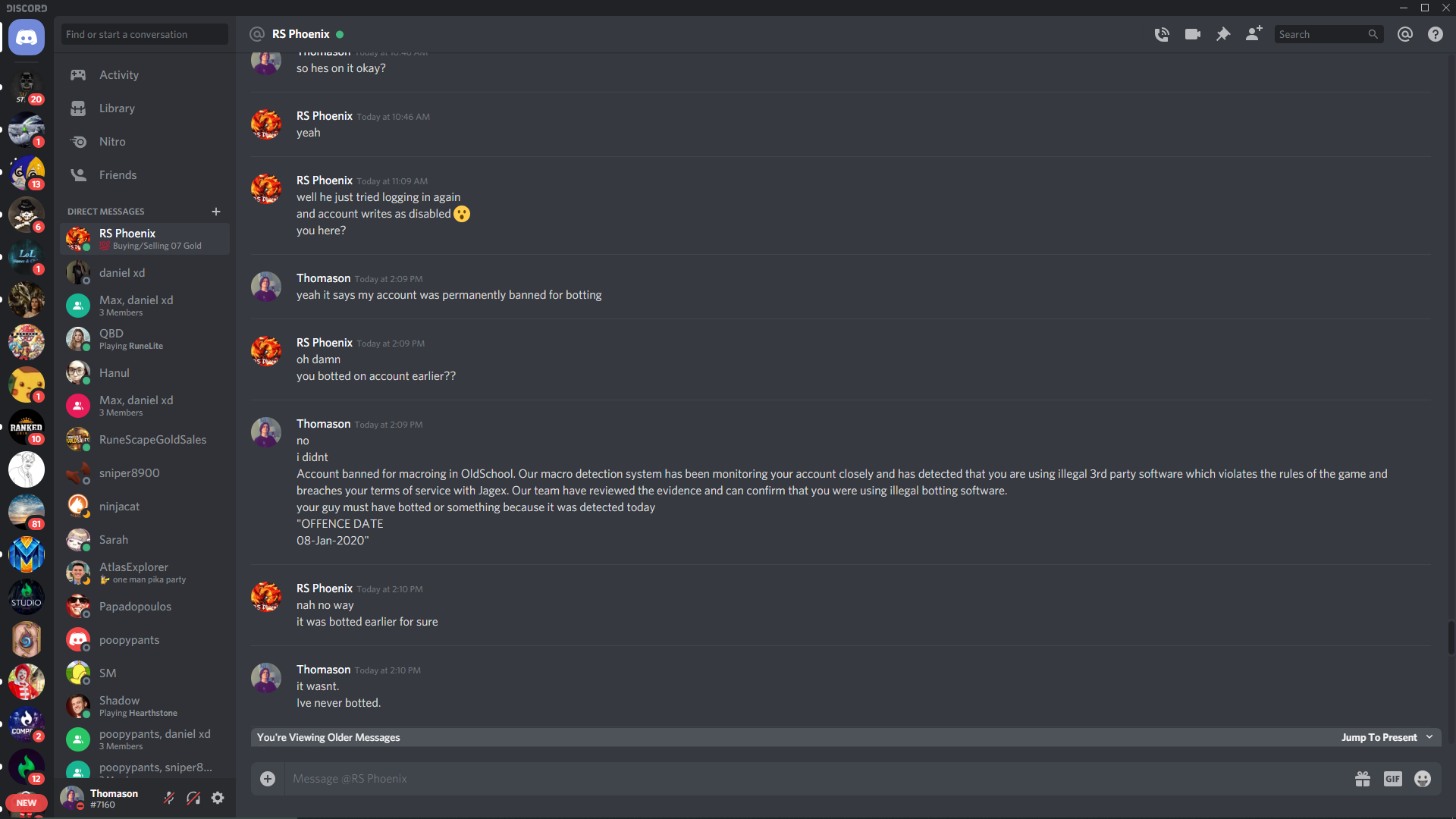Viewport: 1456px width, 819px height.
Task: Open the Nitro gift icon
Action: tap(1363, 779)
